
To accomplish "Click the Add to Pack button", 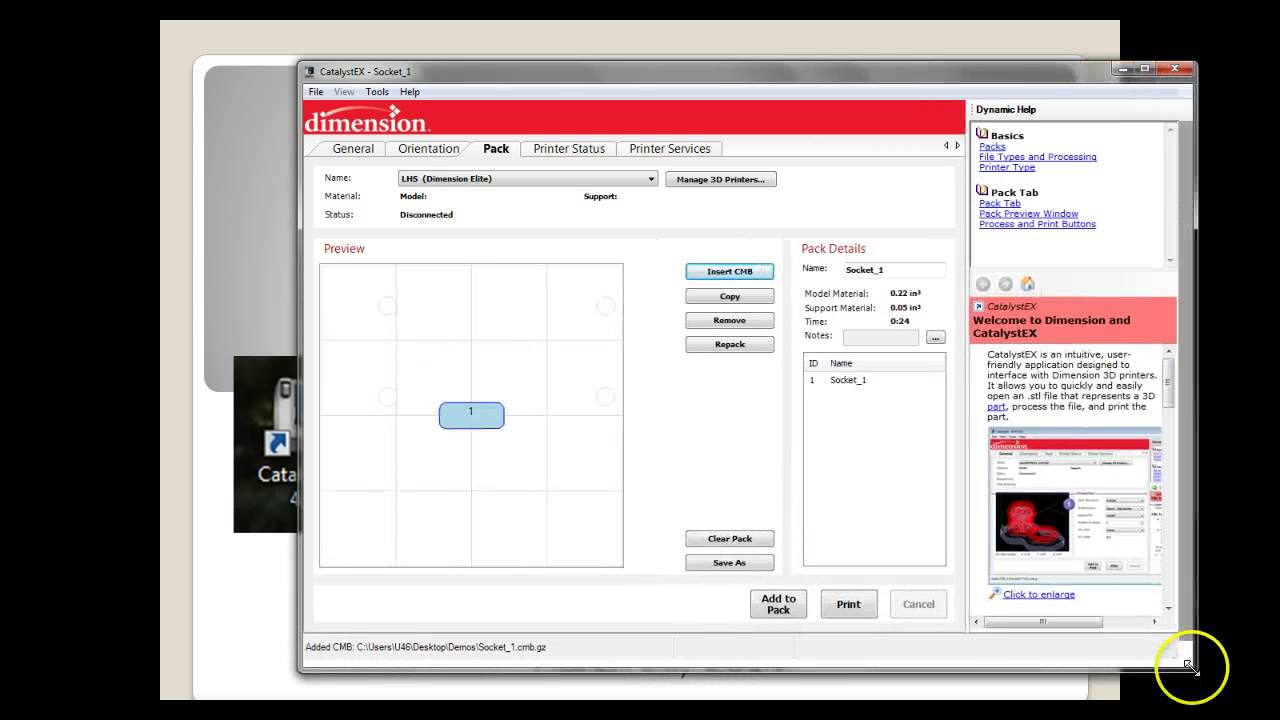I will (779, 604).
